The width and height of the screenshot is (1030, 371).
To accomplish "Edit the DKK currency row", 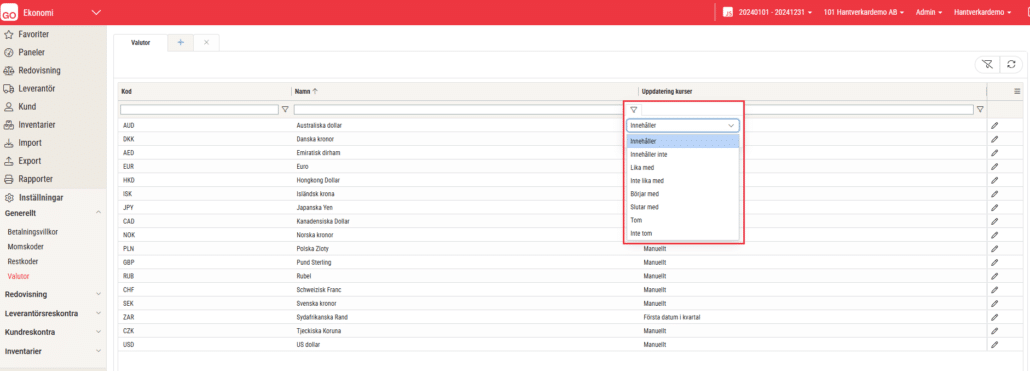I will click(994, 139).
